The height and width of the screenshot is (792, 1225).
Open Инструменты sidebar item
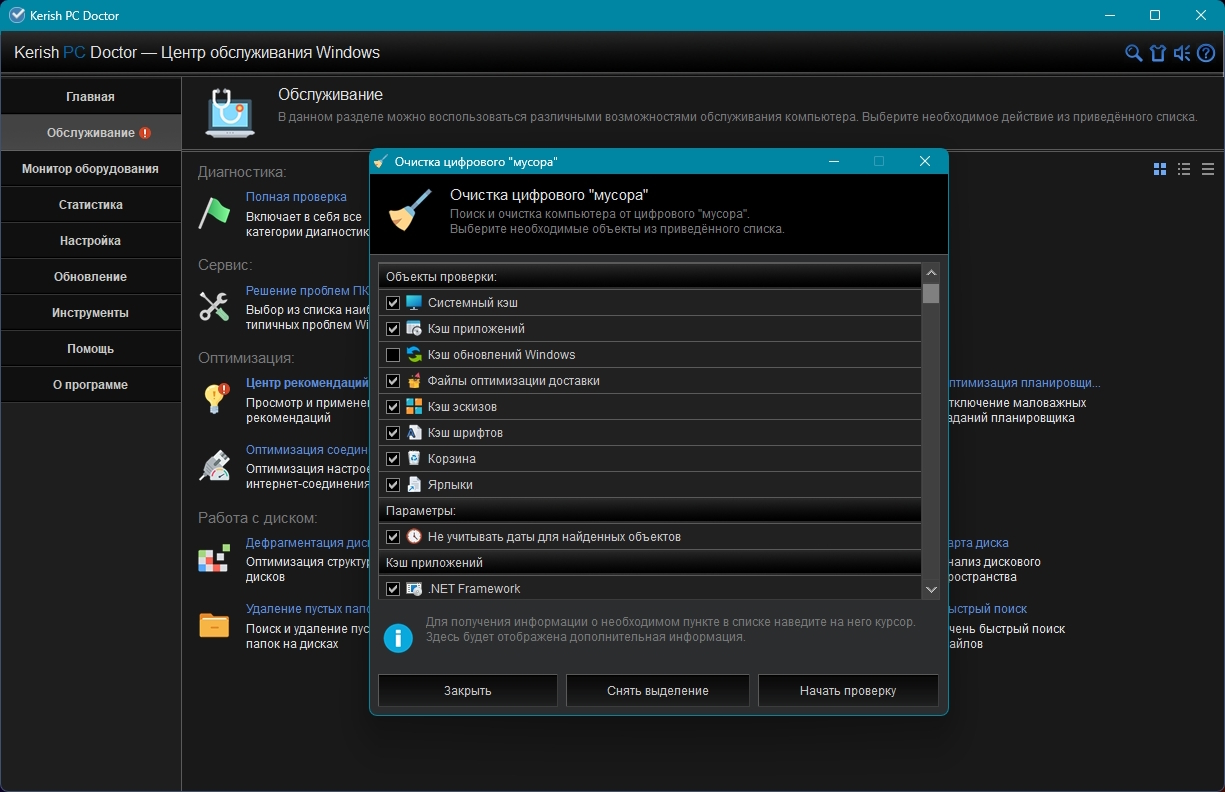click(x=91, y=313)
